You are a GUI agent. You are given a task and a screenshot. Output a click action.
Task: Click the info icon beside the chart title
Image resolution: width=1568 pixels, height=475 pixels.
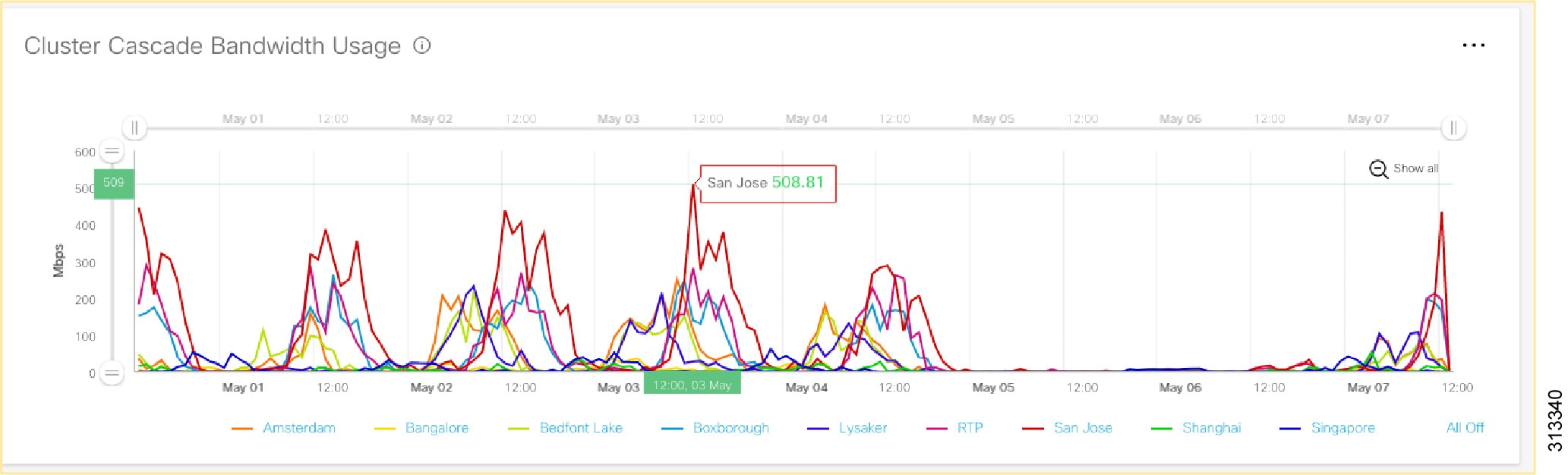coord(422,46)
